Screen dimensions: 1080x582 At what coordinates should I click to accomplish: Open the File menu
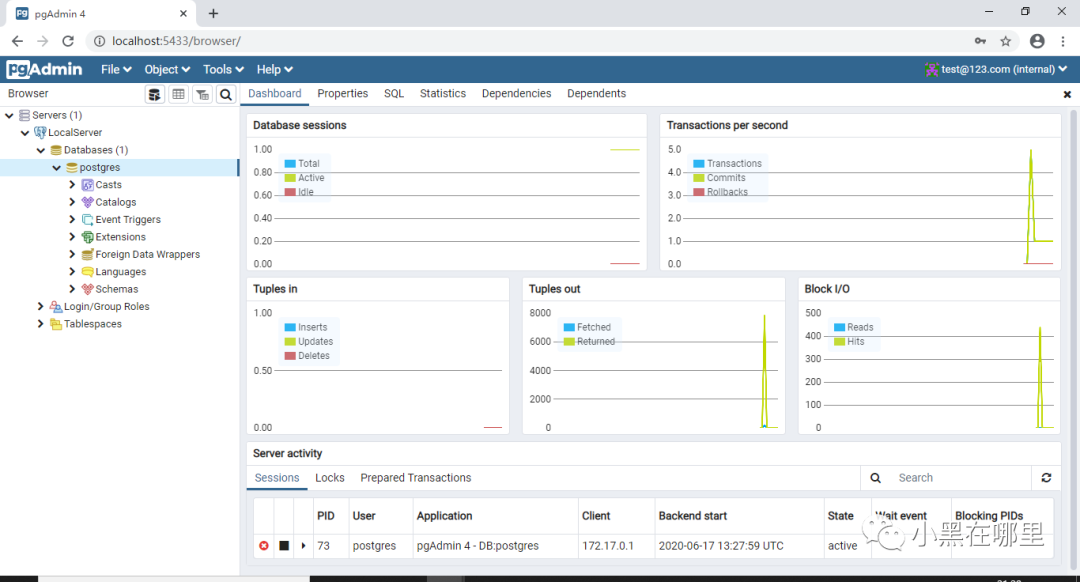coord(116,69)
